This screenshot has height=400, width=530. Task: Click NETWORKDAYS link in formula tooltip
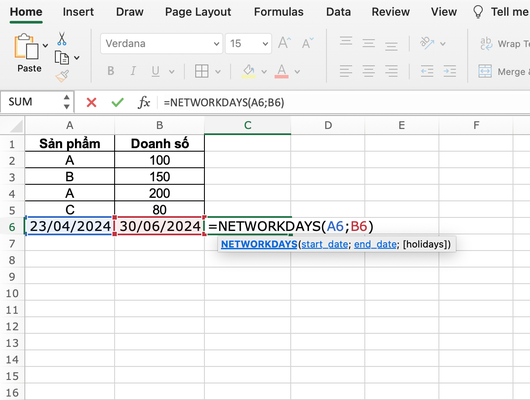259,244
